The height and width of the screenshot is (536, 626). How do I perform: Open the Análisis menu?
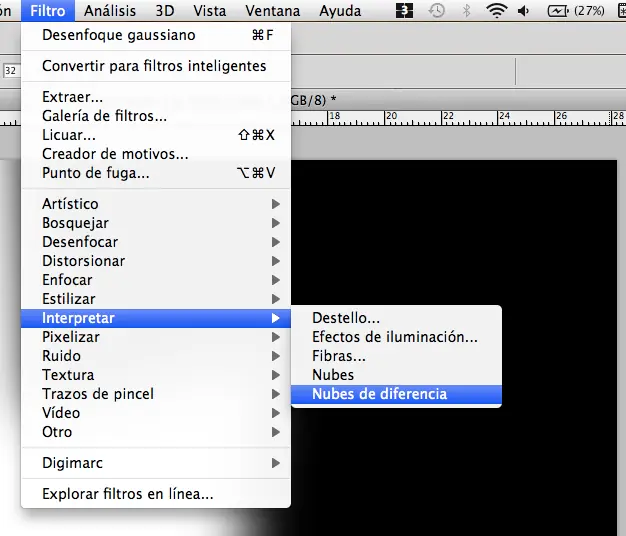pyautogui.click(x=110, y=11)
